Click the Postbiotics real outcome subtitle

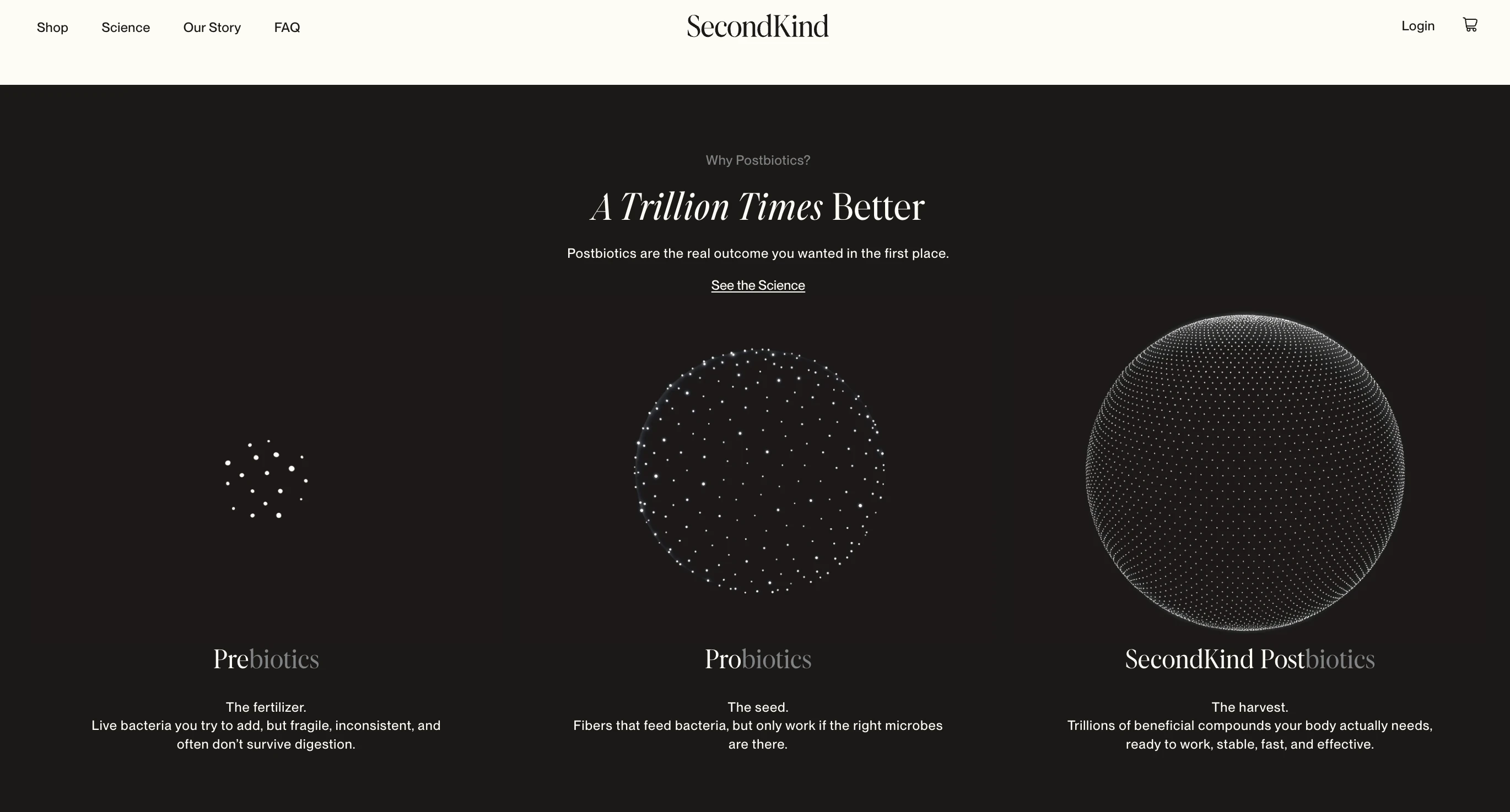pos(757,253)
